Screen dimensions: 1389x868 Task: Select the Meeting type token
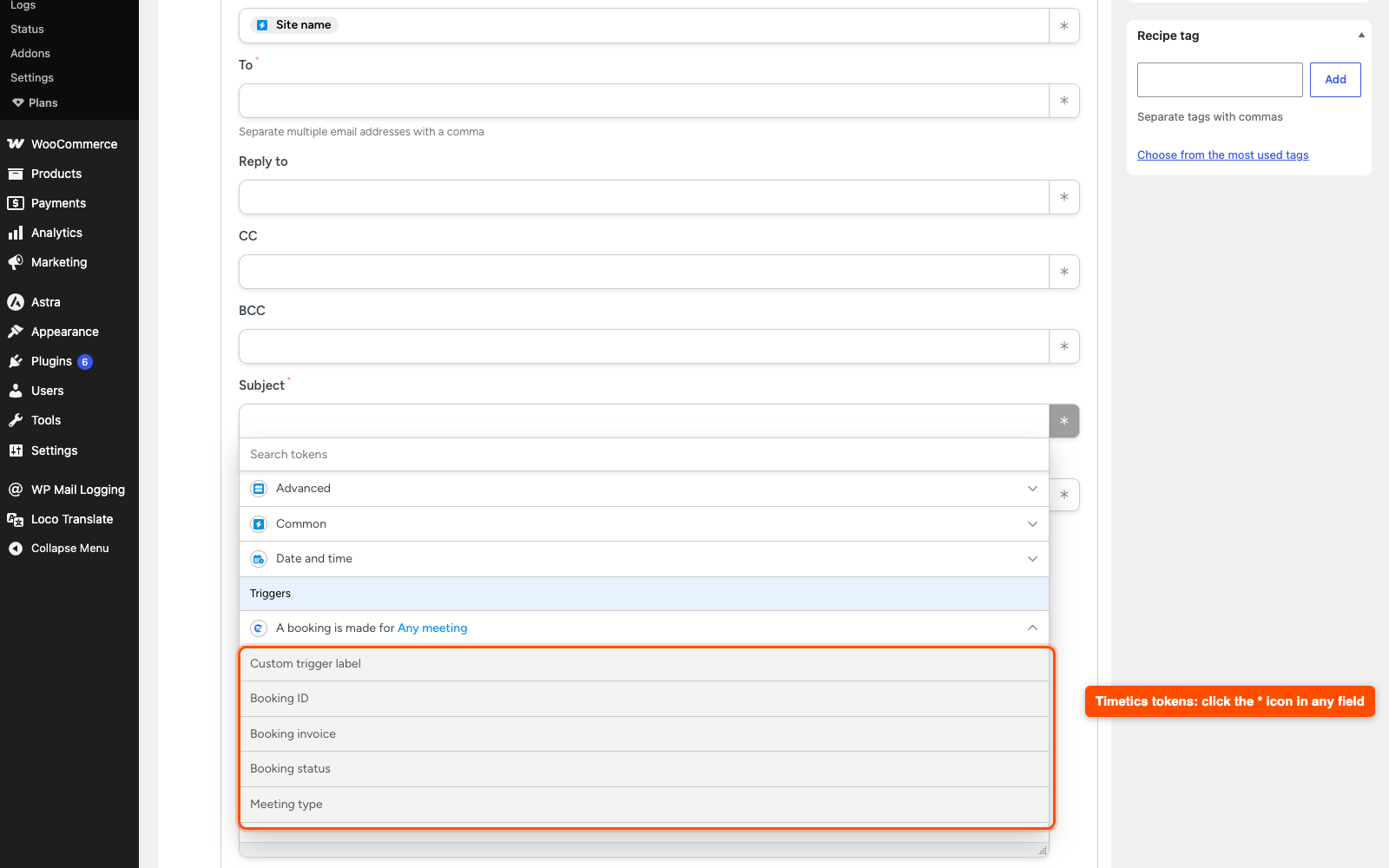coord(644,805)
